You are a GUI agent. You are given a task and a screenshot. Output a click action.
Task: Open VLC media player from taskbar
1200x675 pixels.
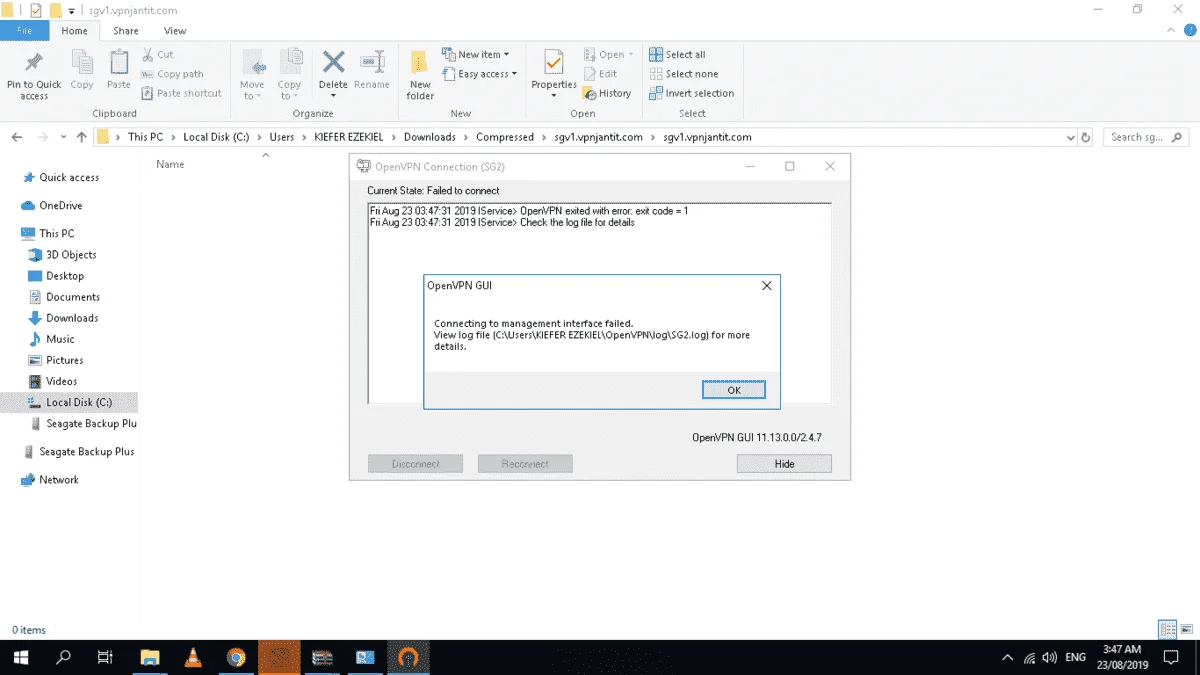(193, 657)
